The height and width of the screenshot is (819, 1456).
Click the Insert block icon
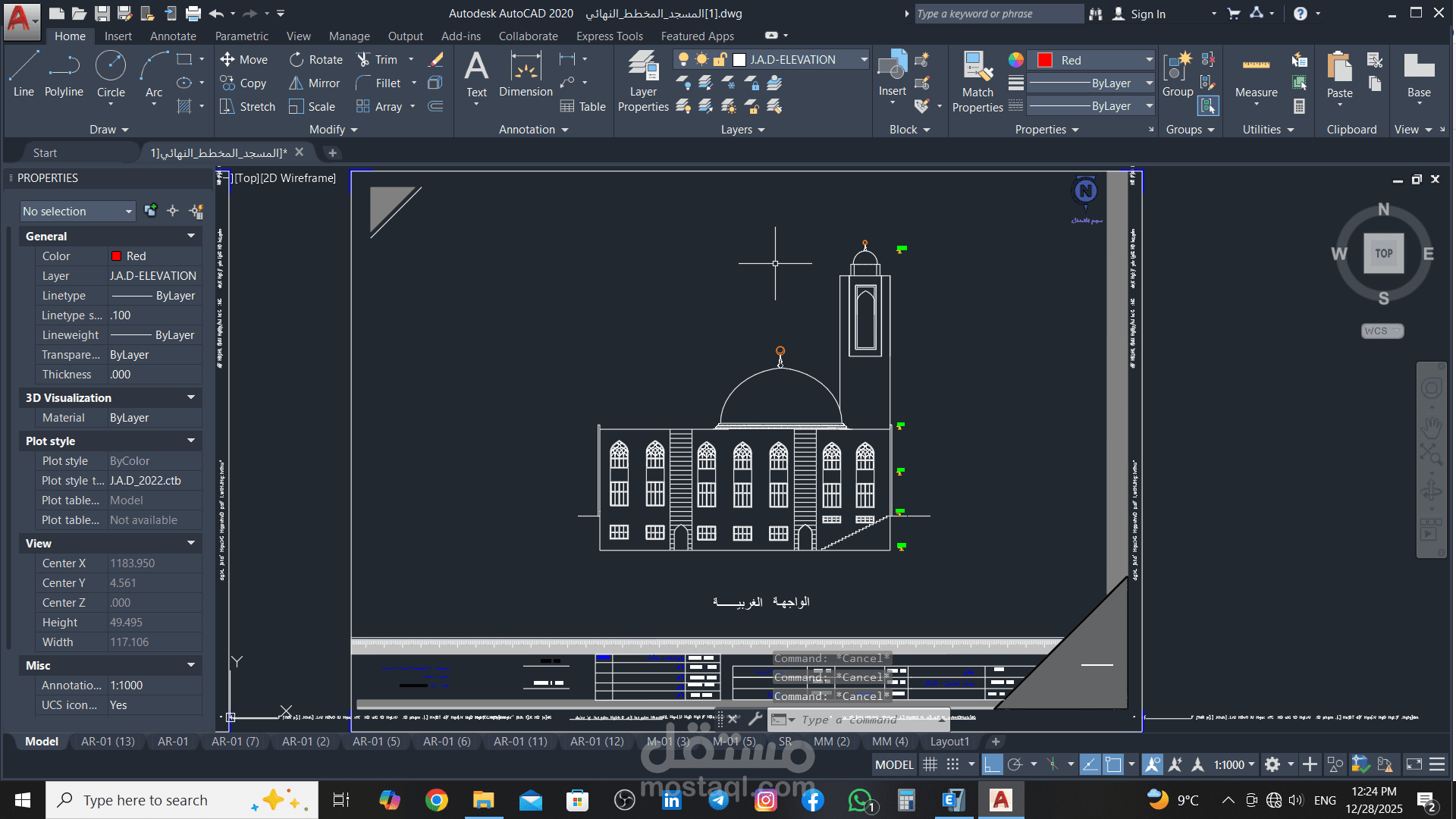click(x=893, y=74)
